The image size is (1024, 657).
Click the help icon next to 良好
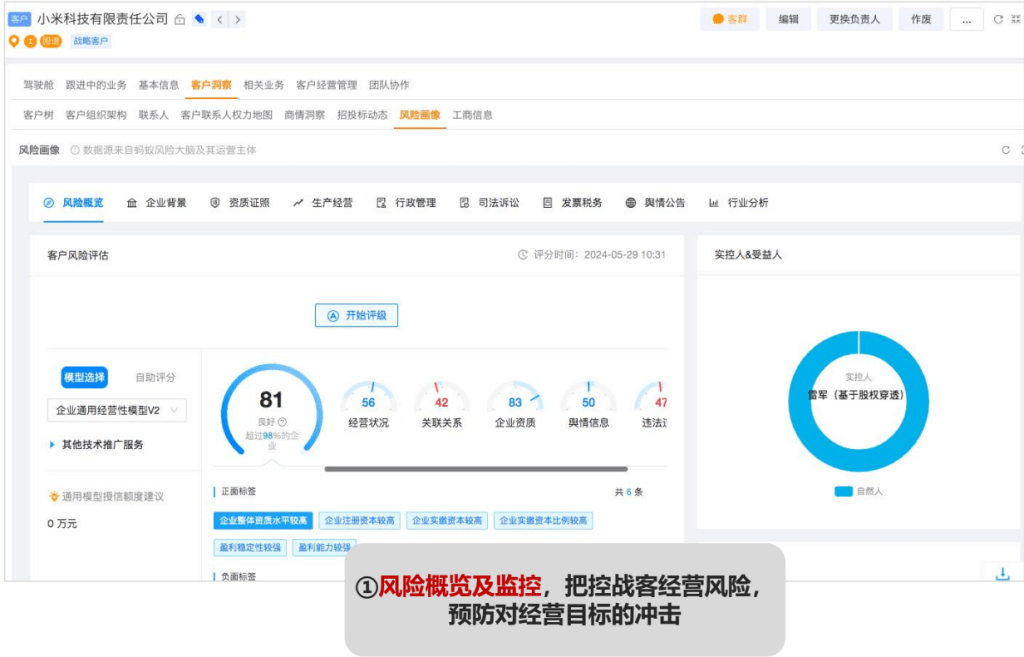[x=283, y=422]
